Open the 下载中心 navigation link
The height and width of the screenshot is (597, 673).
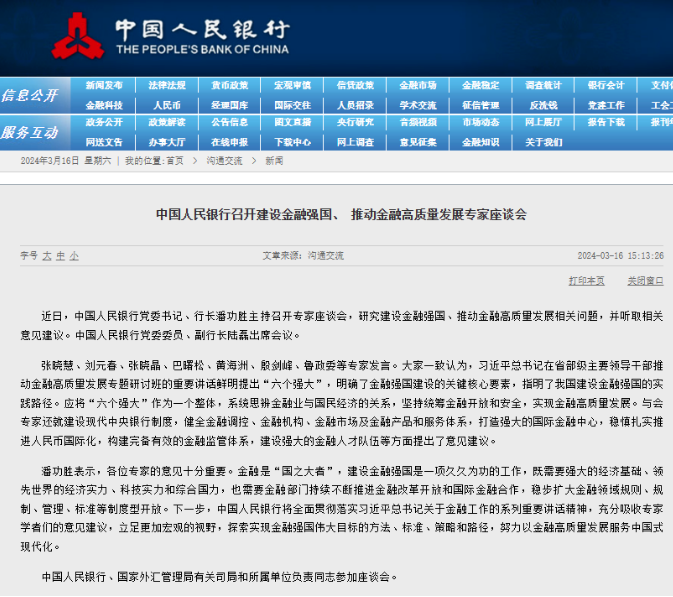click(x=292, y=142)
